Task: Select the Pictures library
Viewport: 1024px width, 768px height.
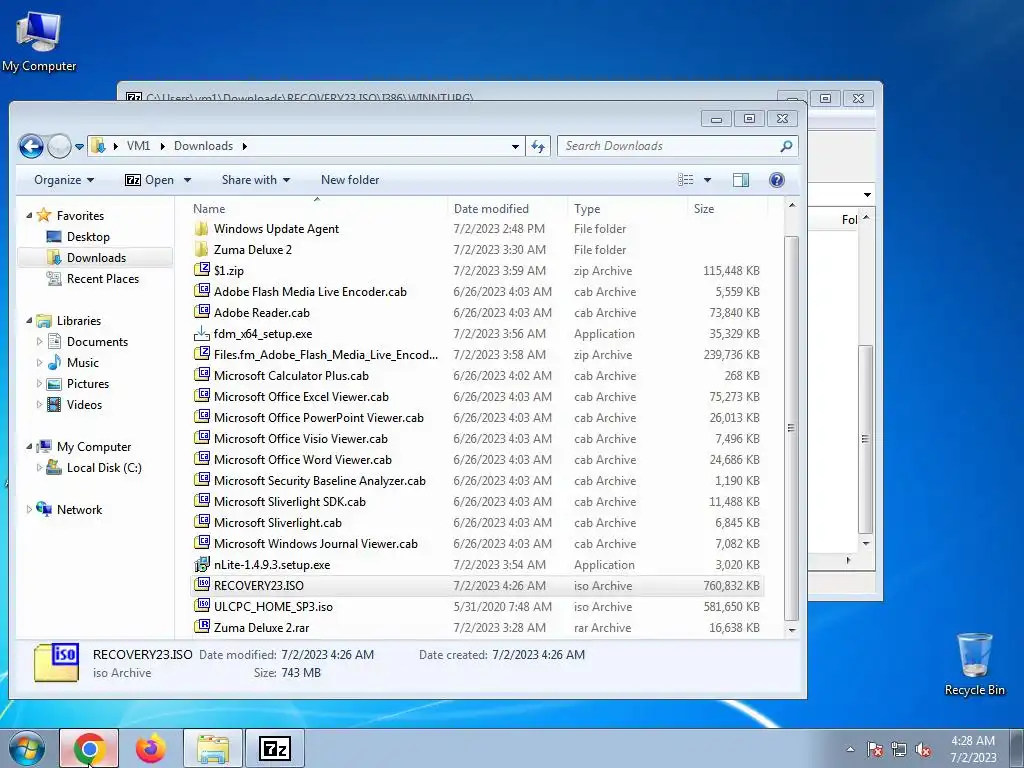Action: 88,384
